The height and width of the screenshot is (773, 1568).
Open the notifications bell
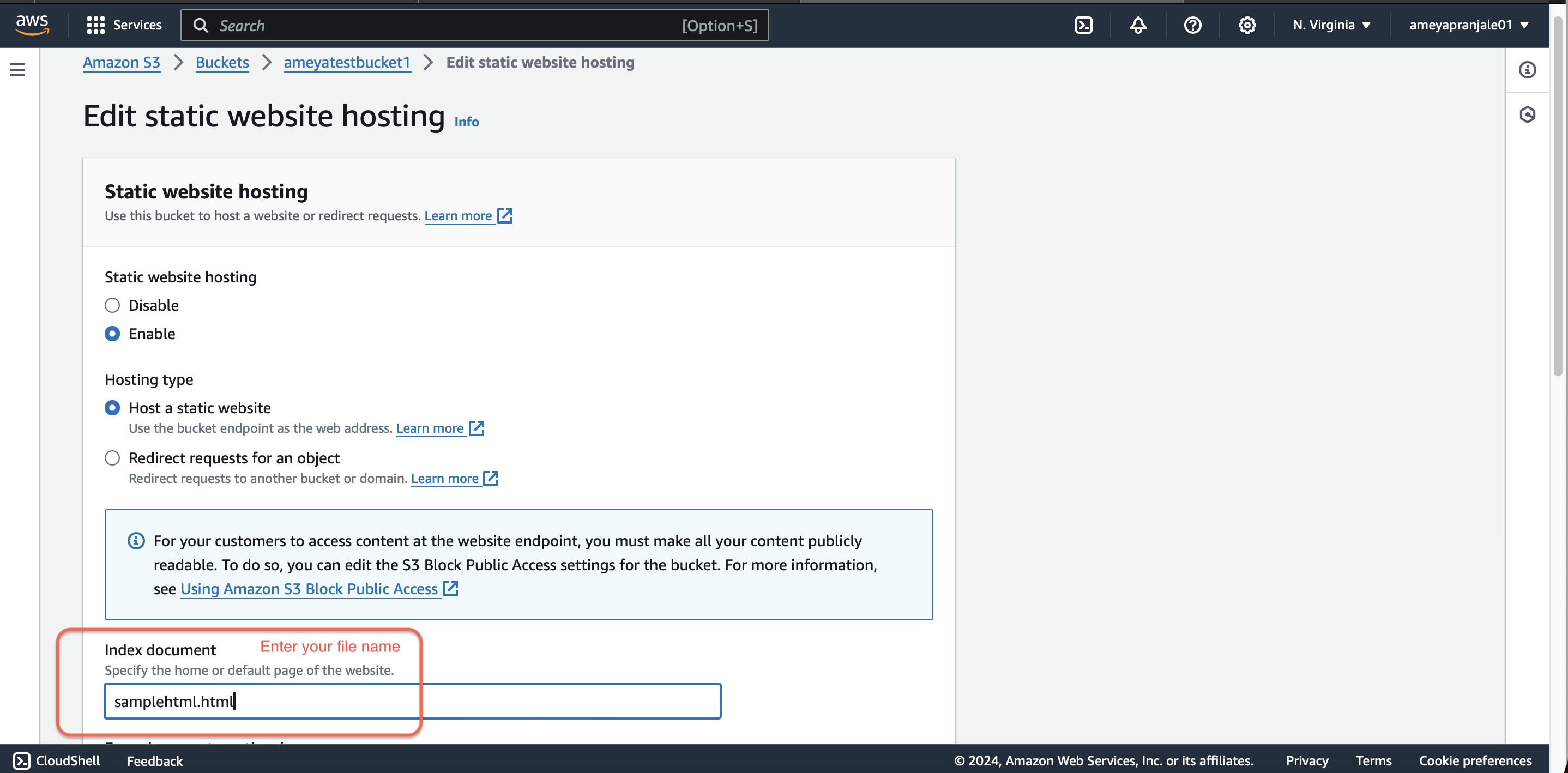[x=1138, y=25]
